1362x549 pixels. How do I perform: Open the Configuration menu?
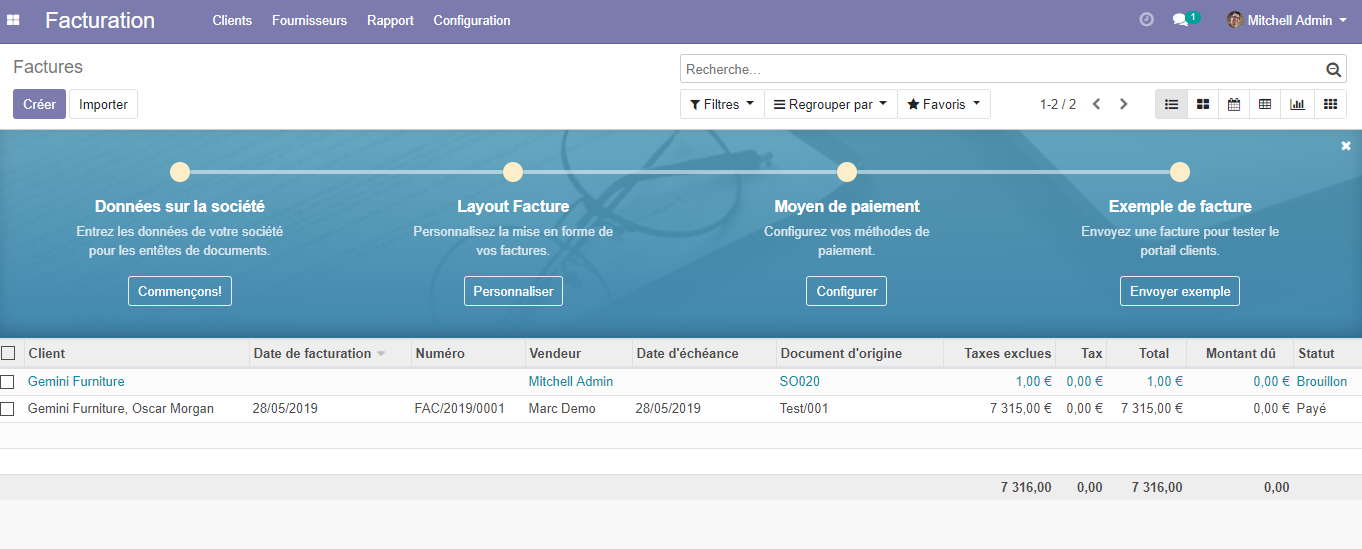click(x=471, y=20)
